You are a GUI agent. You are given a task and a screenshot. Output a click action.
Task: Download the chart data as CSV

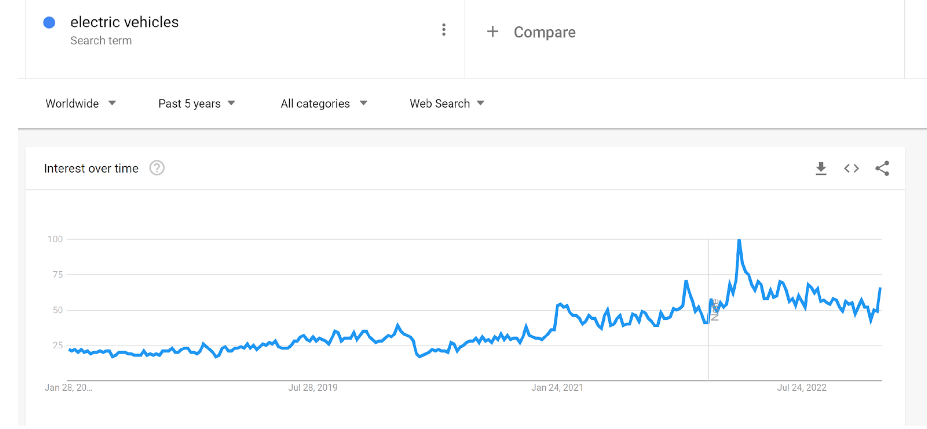(x=821, y=169)
